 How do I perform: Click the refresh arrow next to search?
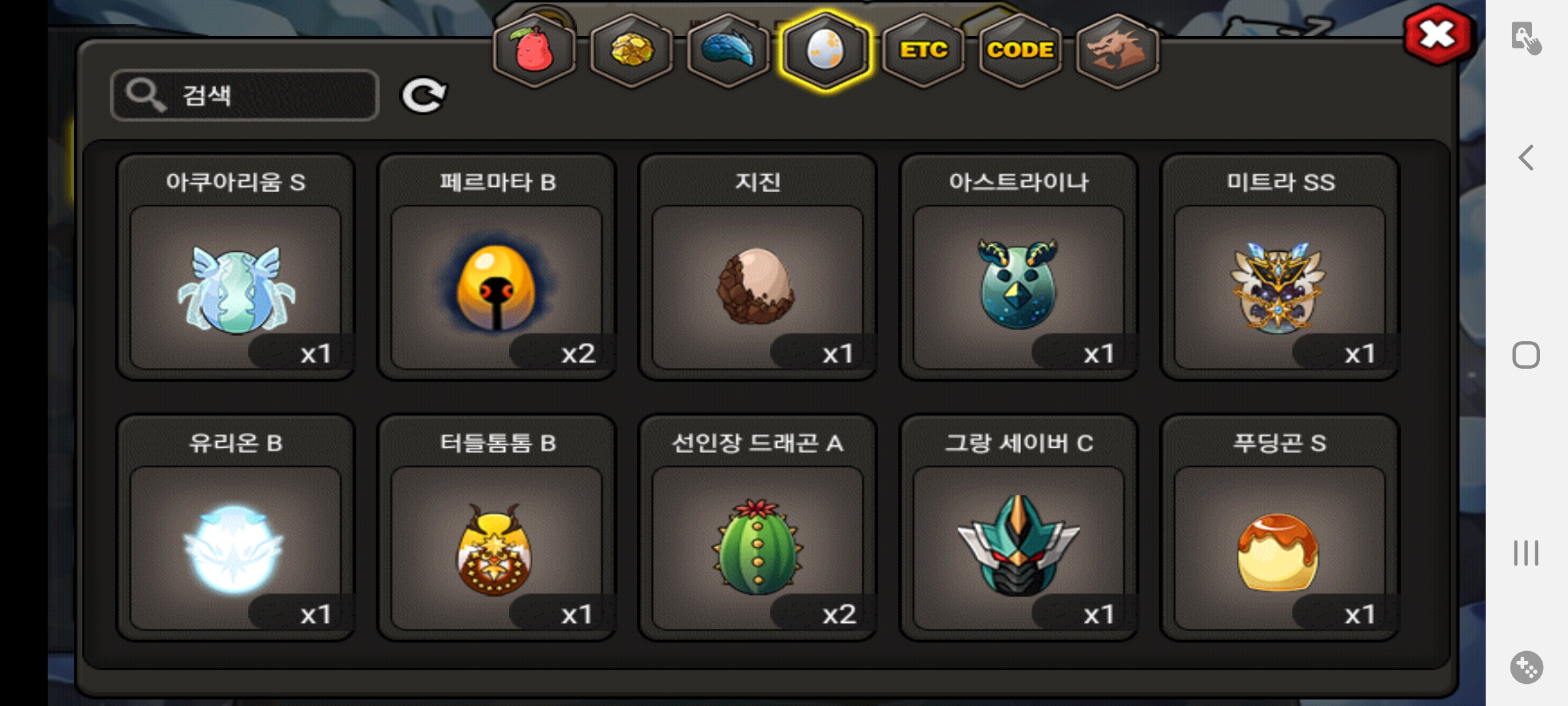click(423, 96)
